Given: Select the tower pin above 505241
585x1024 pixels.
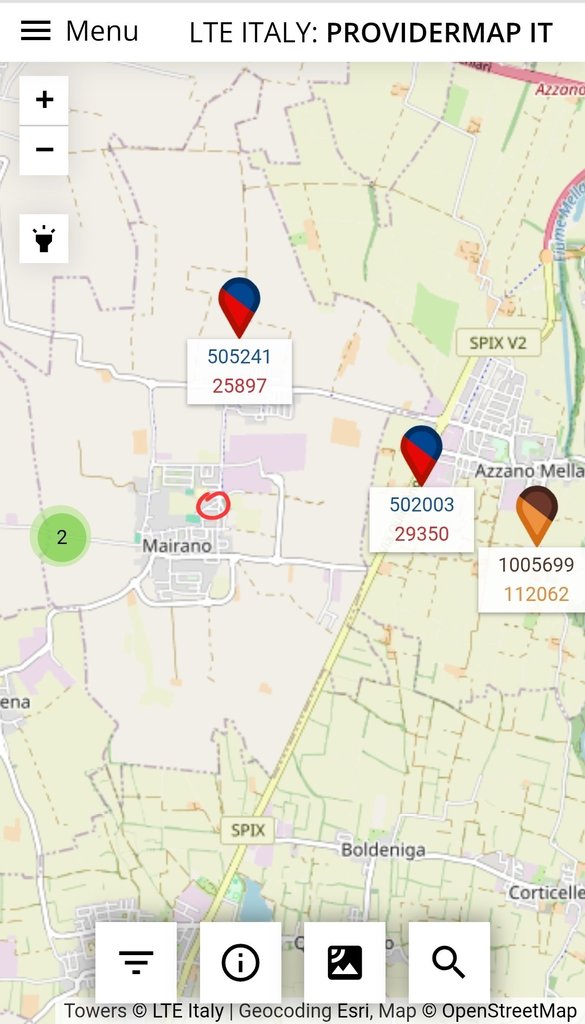Looking at the screenshot, I should point(239,306).
